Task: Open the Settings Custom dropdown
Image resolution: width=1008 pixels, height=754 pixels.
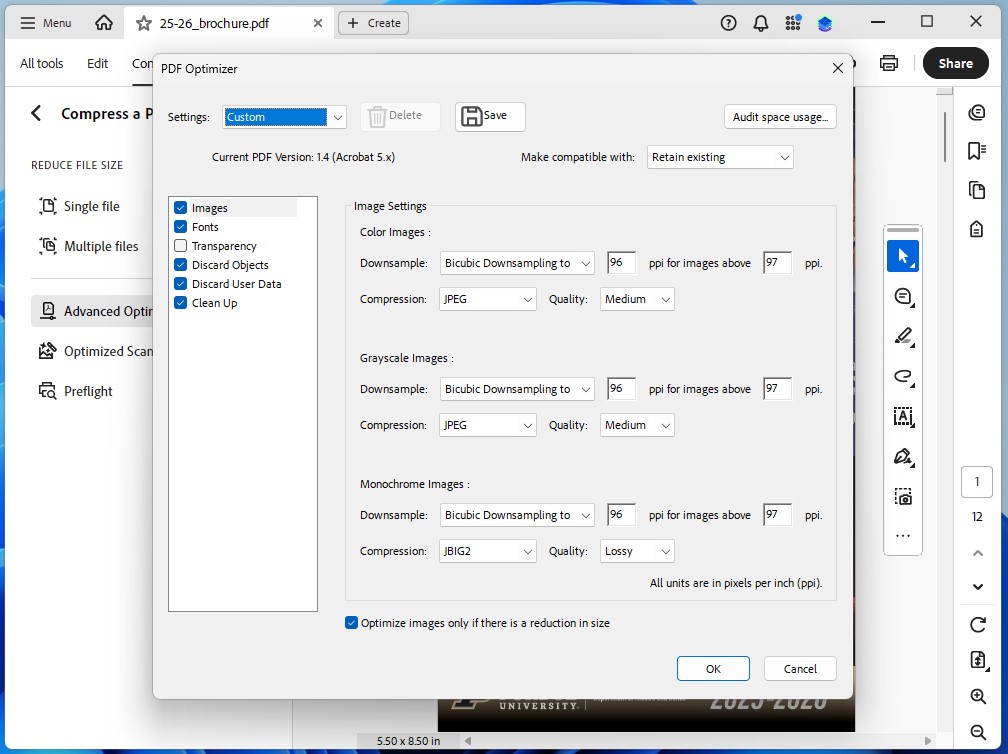Action: (x=284, y=117)
